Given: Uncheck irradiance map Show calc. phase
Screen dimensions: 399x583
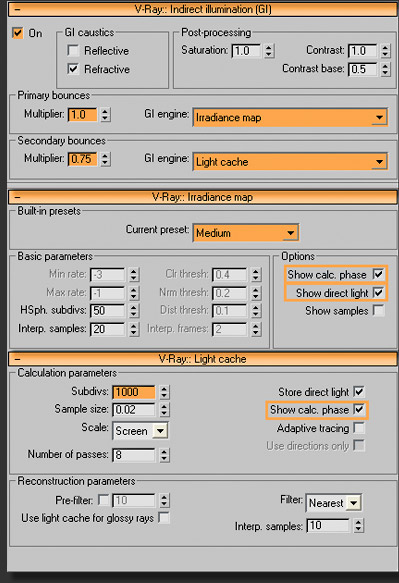Looking at the screenshot, I should pos(378,274).
